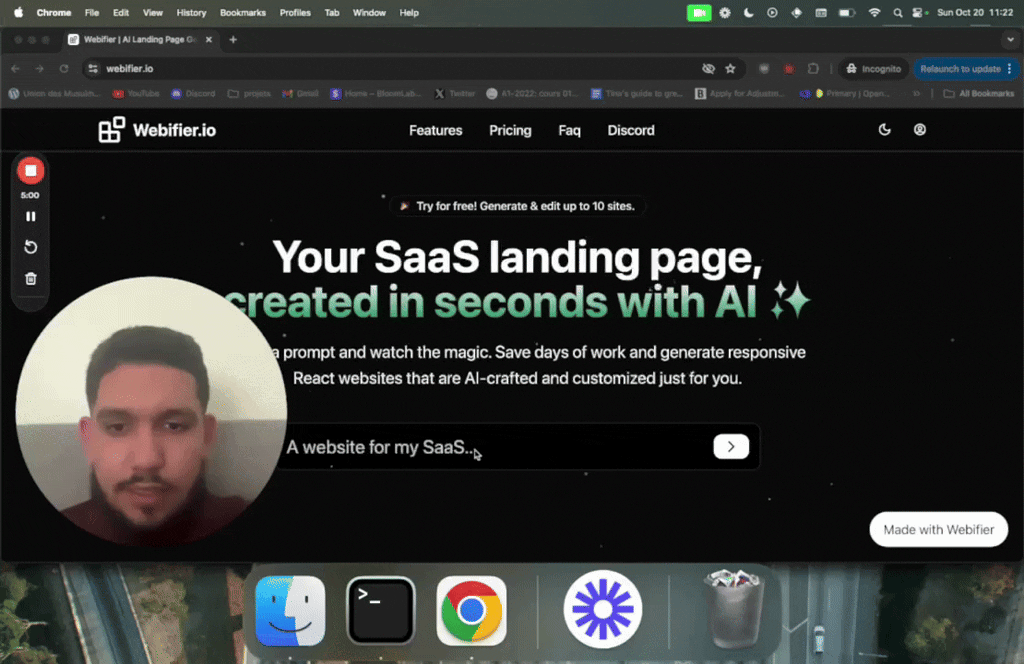Viewport: 1024px width, 664px height.
Task: Bookmark the page with the star icon
Action: 730,69
